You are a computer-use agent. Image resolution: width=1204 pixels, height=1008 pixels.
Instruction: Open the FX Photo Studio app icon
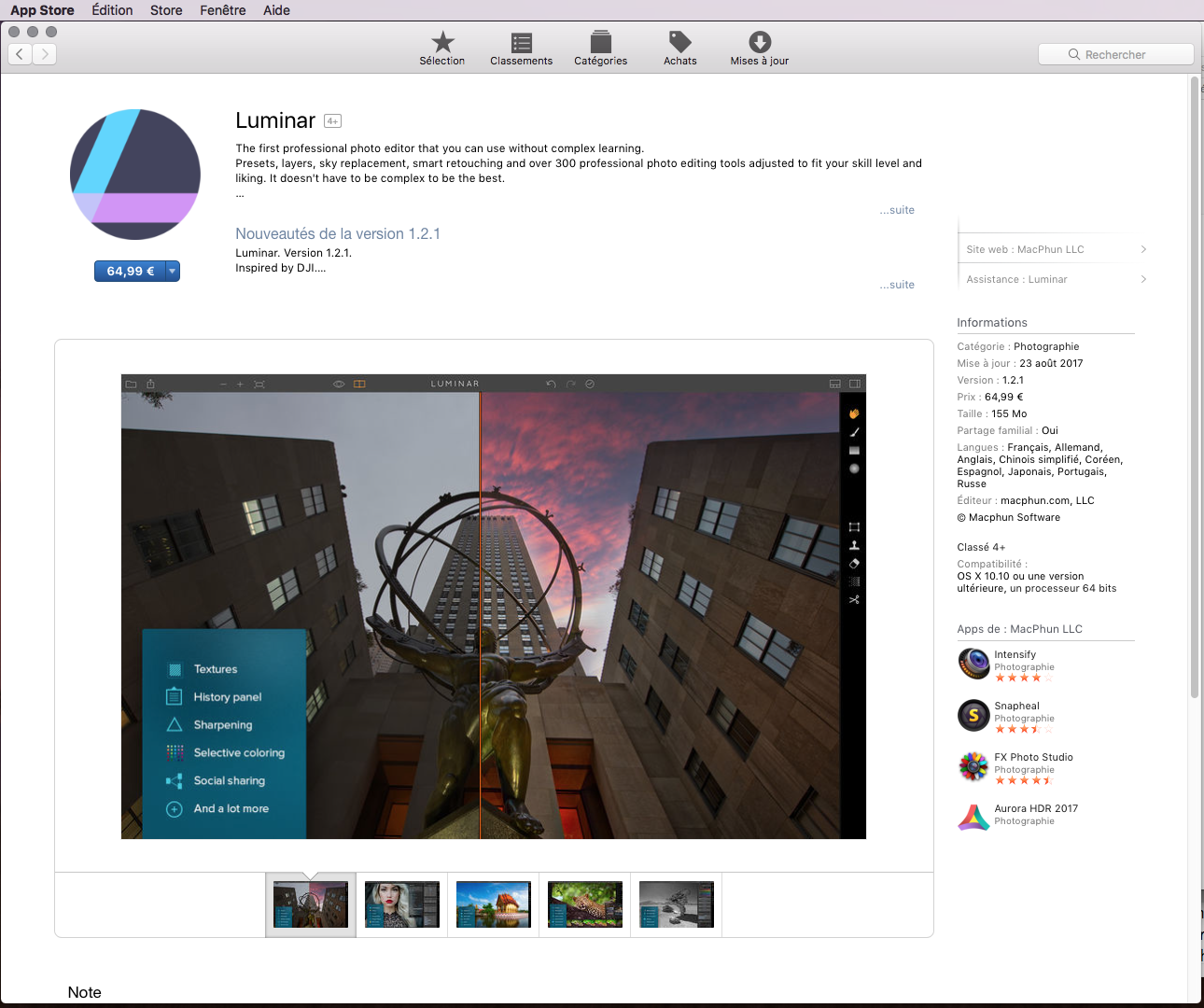[973, 766]
